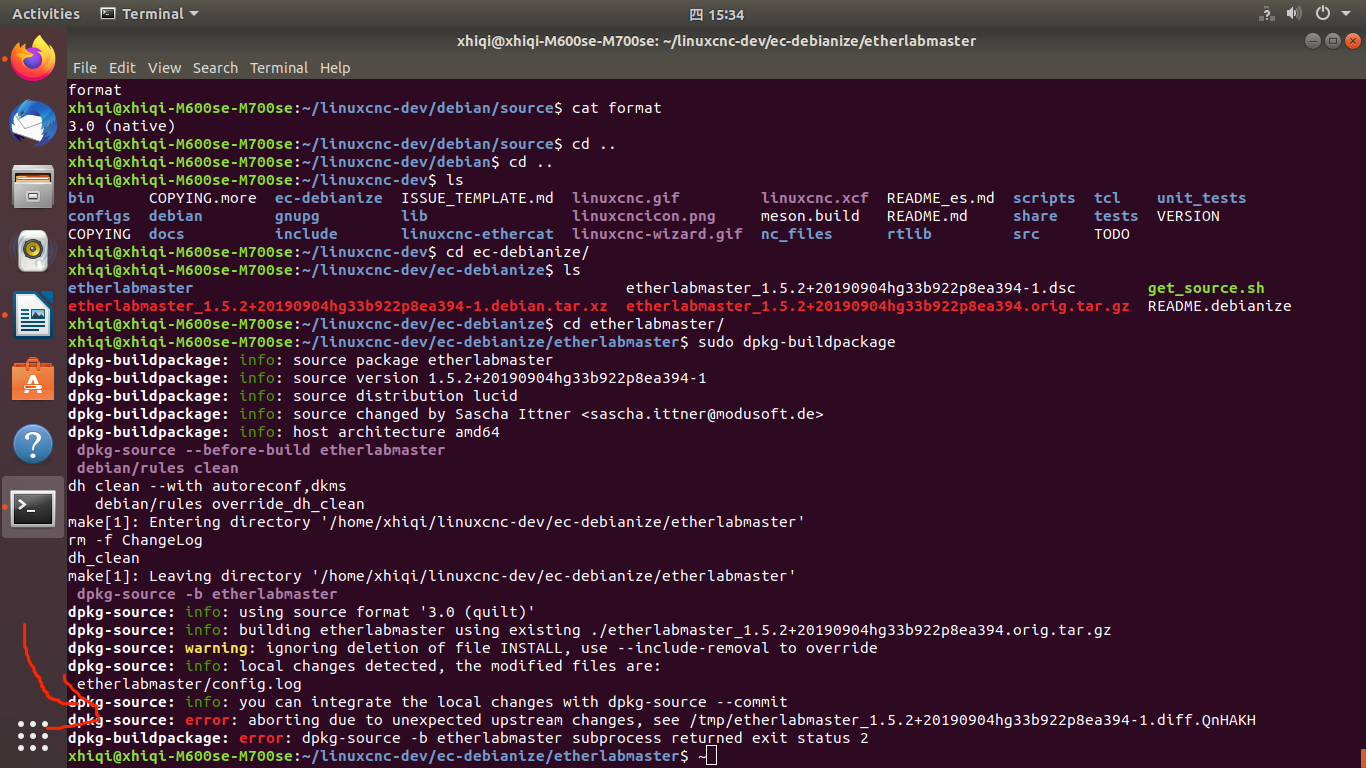Minimize the terminal window
Viewport: 1366px width, 768px height.
point(1313,41)
